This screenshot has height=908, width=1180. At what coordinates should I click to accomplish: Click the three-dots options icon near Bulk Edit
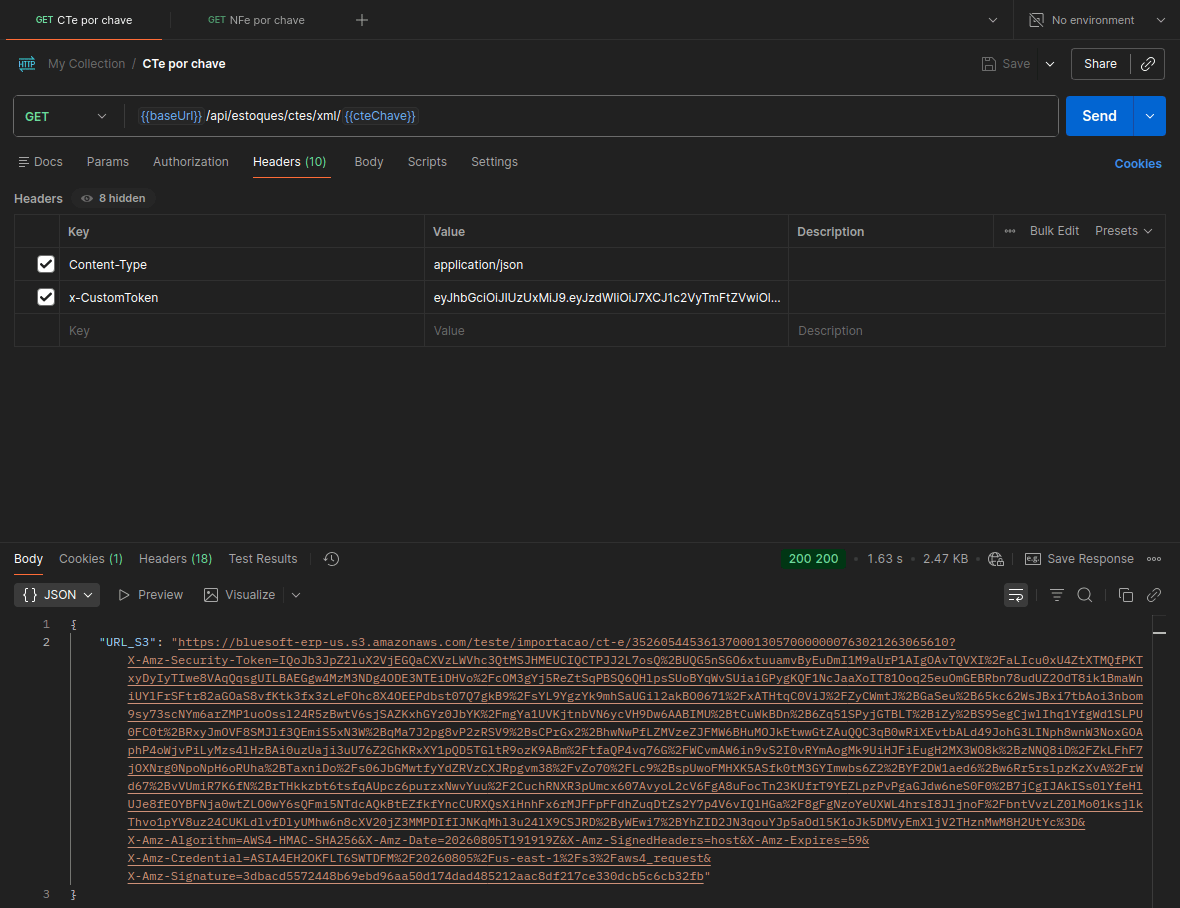click(x=1010, y=231)
